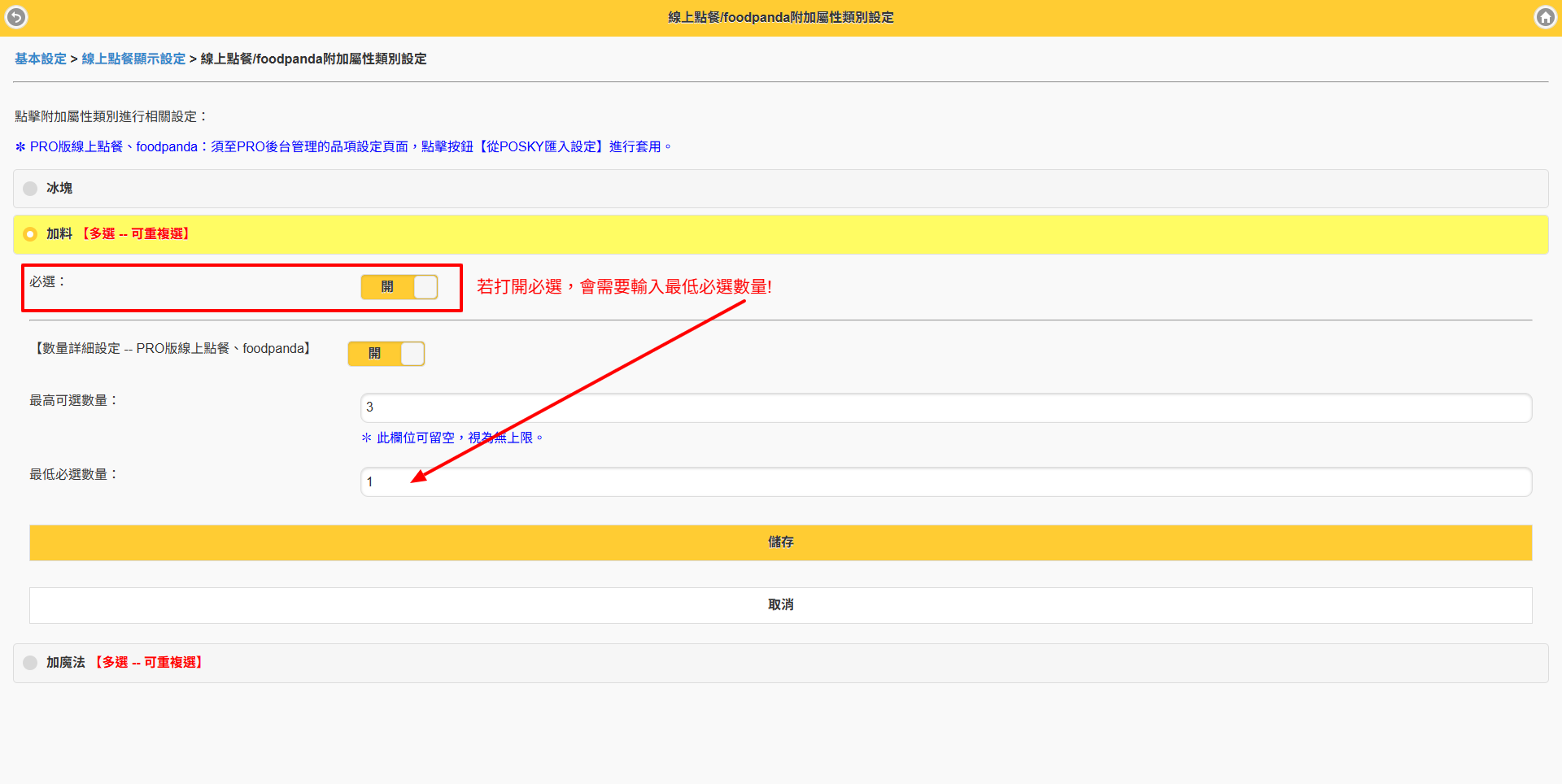Click into the 最低必選數量 input field

tap(945, 482)
